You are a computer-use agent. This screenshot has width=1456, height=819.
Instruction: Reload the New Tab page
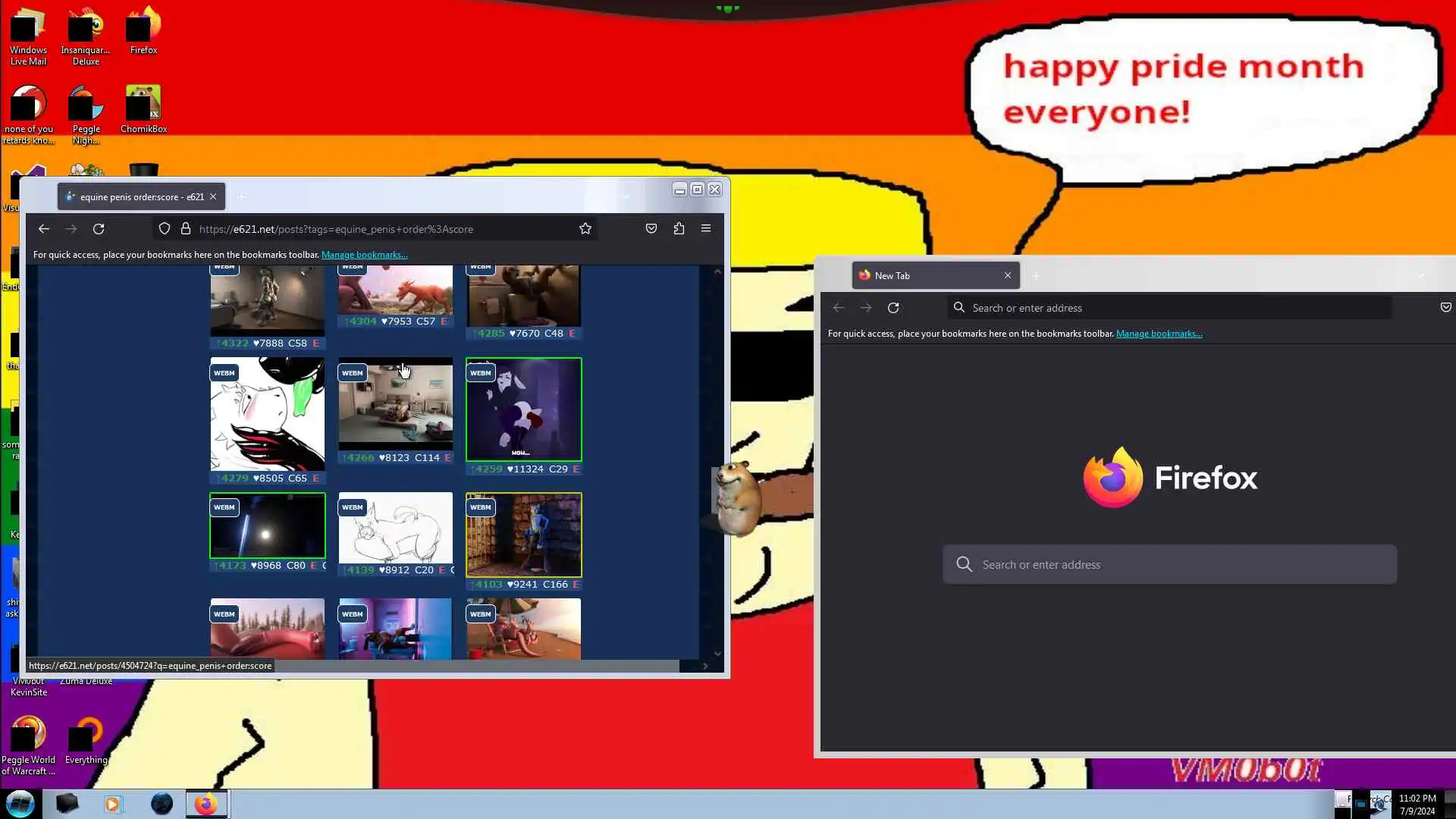click(893, 308)
